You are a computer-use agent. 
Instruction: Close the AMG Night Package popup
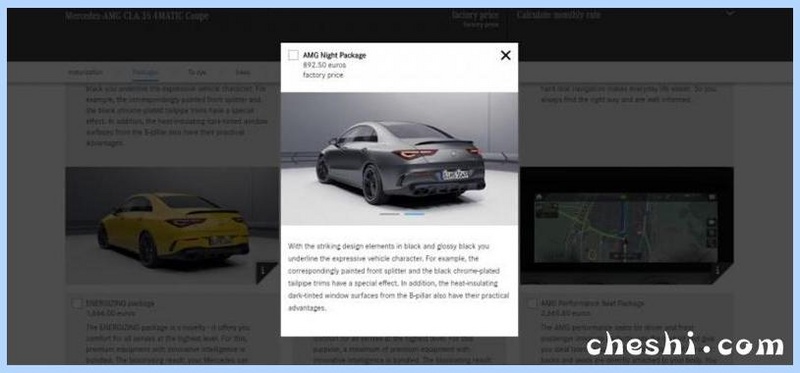[506, 55]
